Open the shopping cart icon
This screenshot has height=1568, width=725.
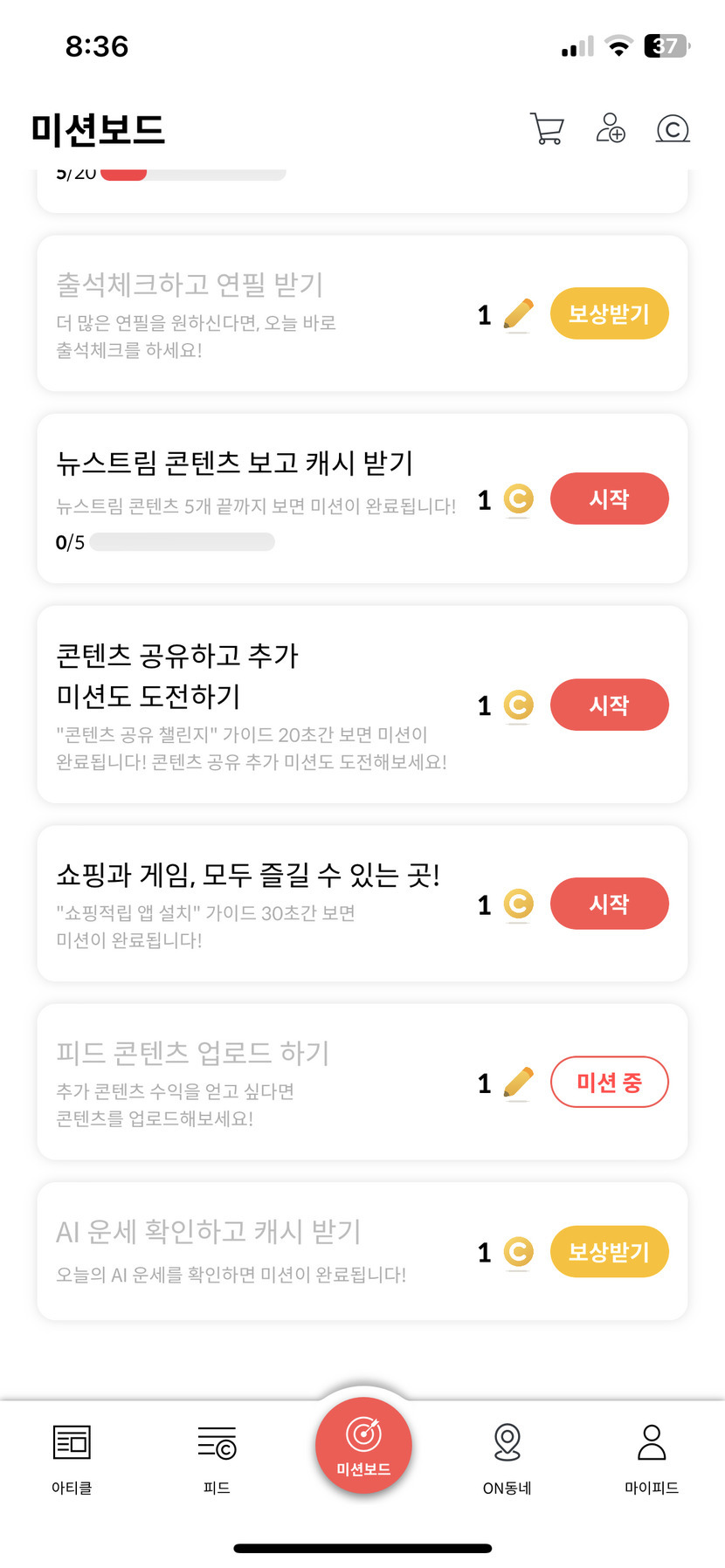pos(547,128)
